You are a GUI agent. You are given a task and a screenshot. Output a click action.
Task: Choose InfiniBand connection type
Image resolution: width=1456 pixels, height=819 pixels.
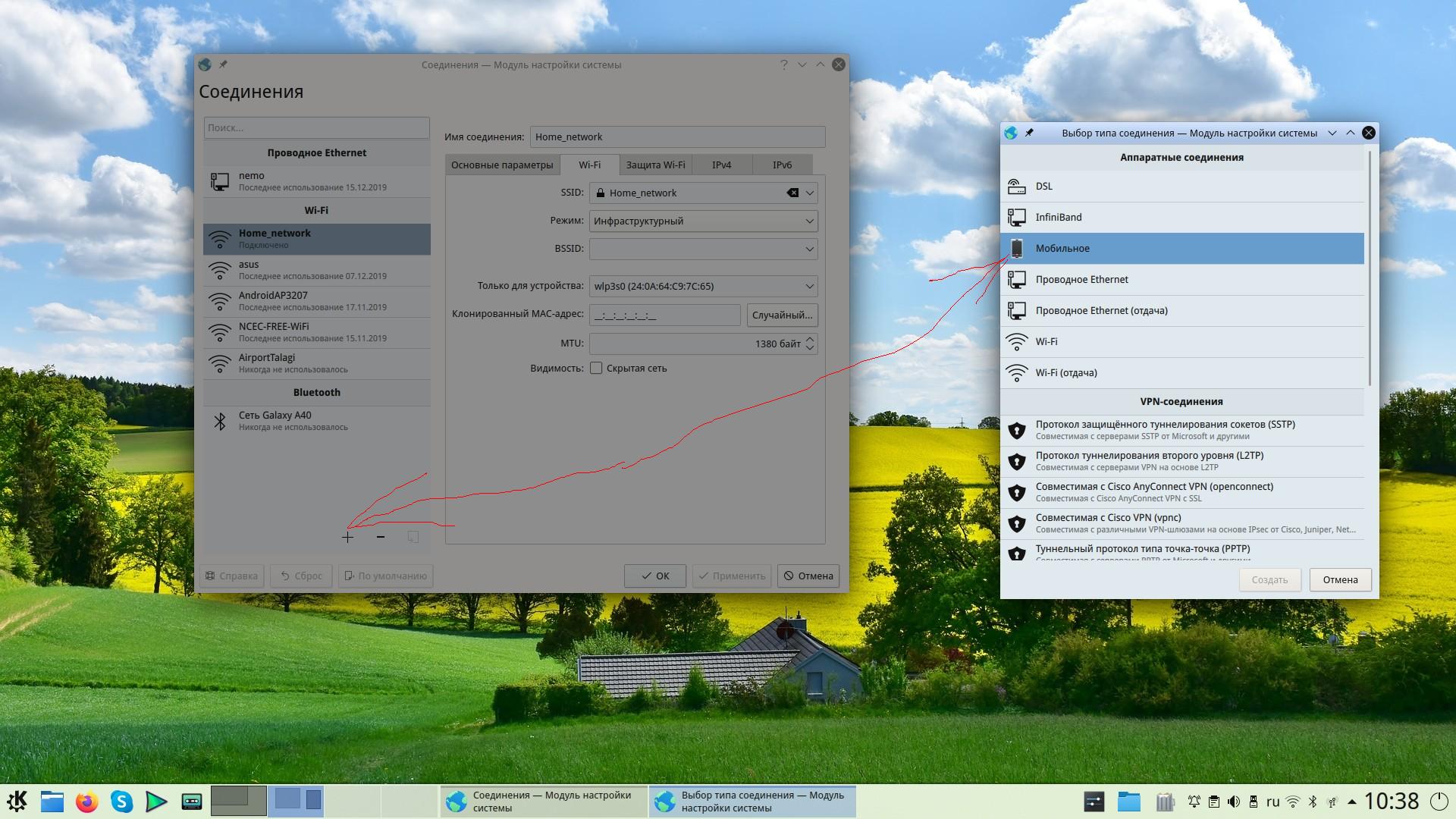[1181, 218]
